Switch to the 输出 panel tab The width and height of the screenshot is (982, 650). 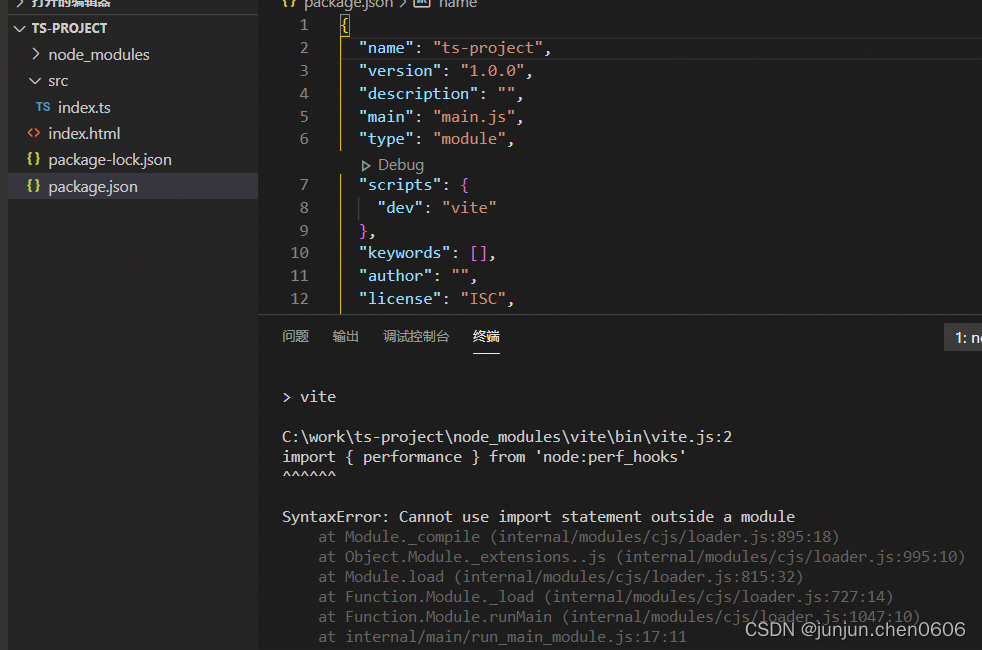point(345,336)
